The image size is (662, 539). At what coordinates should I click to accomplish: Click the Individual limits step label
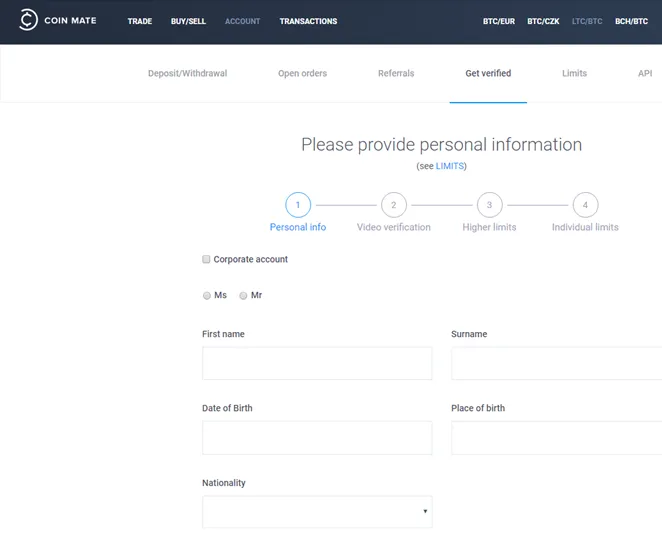click(585, 227)
